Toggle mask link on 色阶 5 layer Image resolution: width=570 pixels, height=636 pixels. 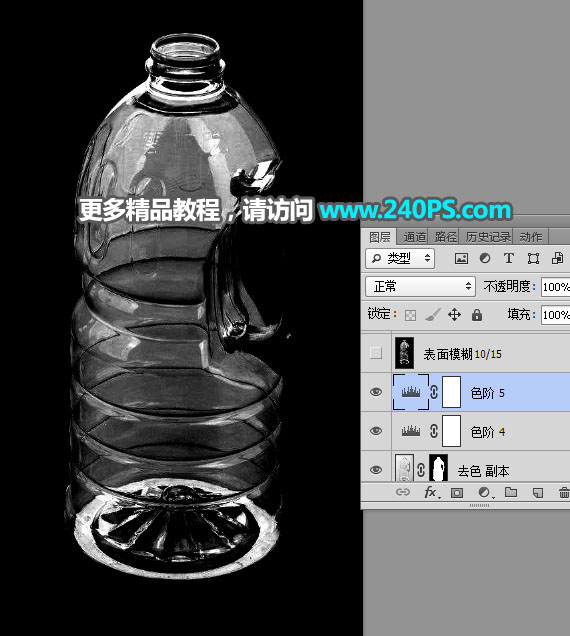click(434, 392)
